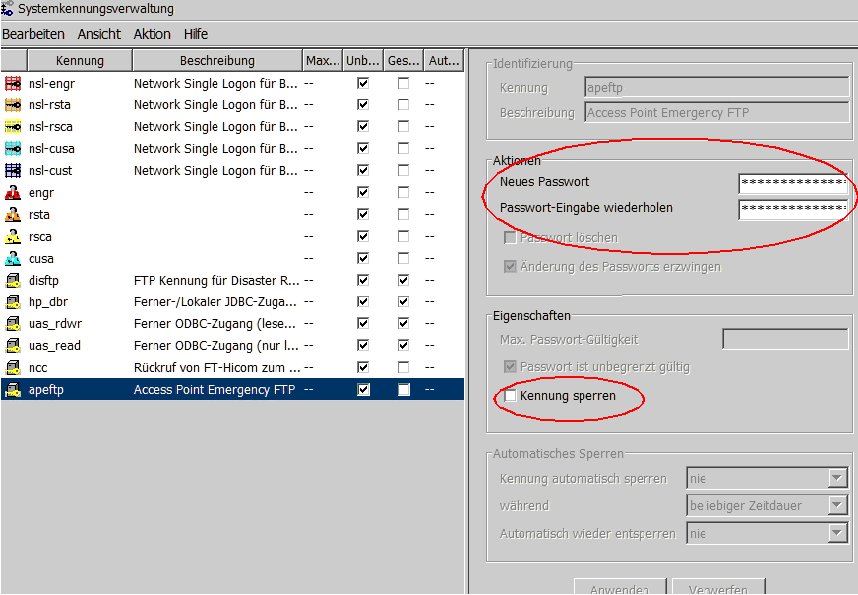This screenshot has width=858, height=595.
Task: Select the hp_dbr account icon
Action: [x=13, y=302]
